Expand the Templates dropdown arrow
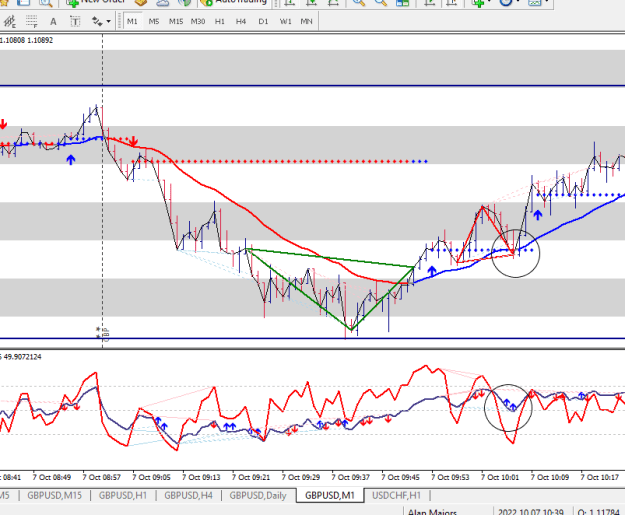The height and width of the screenshot is (515, 625). pos(546,2)
